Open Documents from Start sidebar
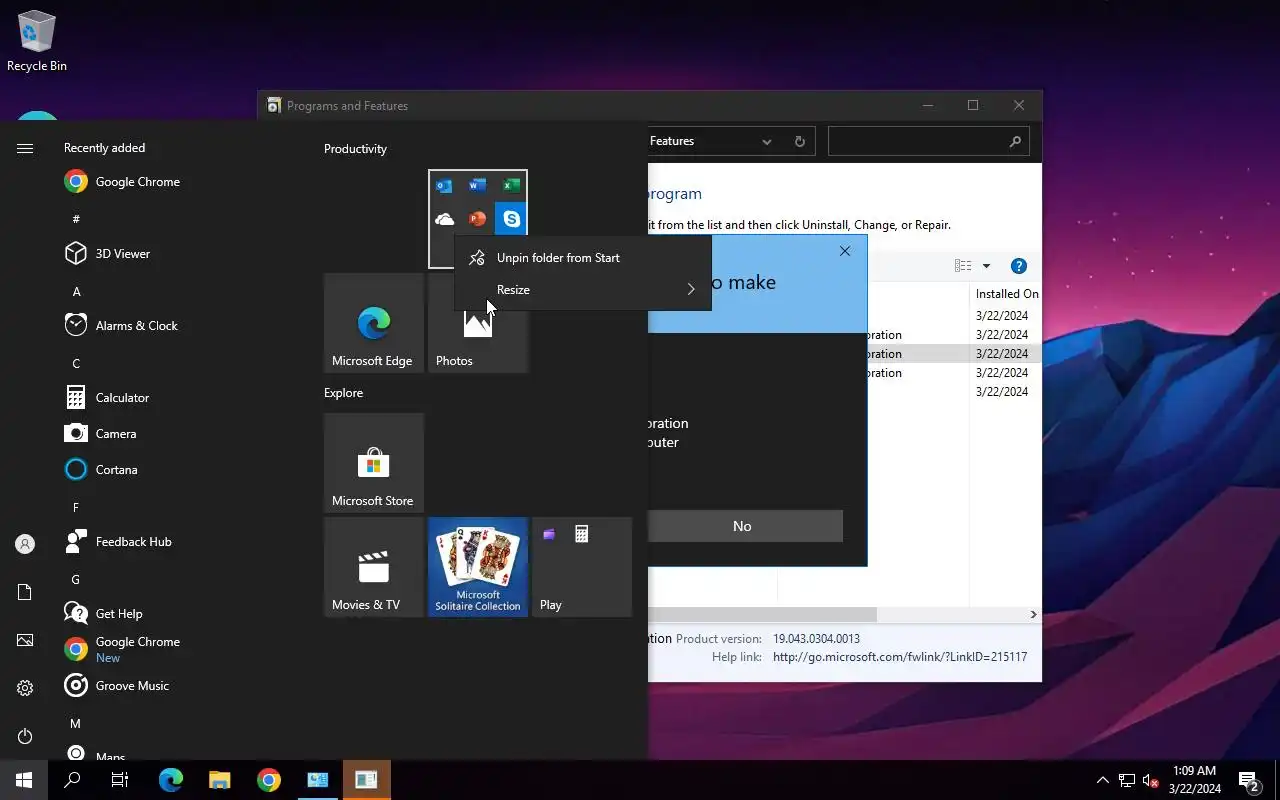This screenshot has height=800, width=1280. coord(25,592)
